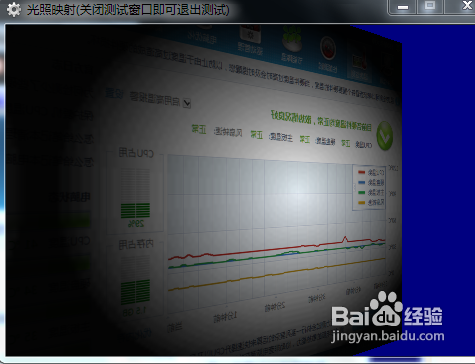
Task: Maximize the 光照映射 test window
Action: coord(430,6)
